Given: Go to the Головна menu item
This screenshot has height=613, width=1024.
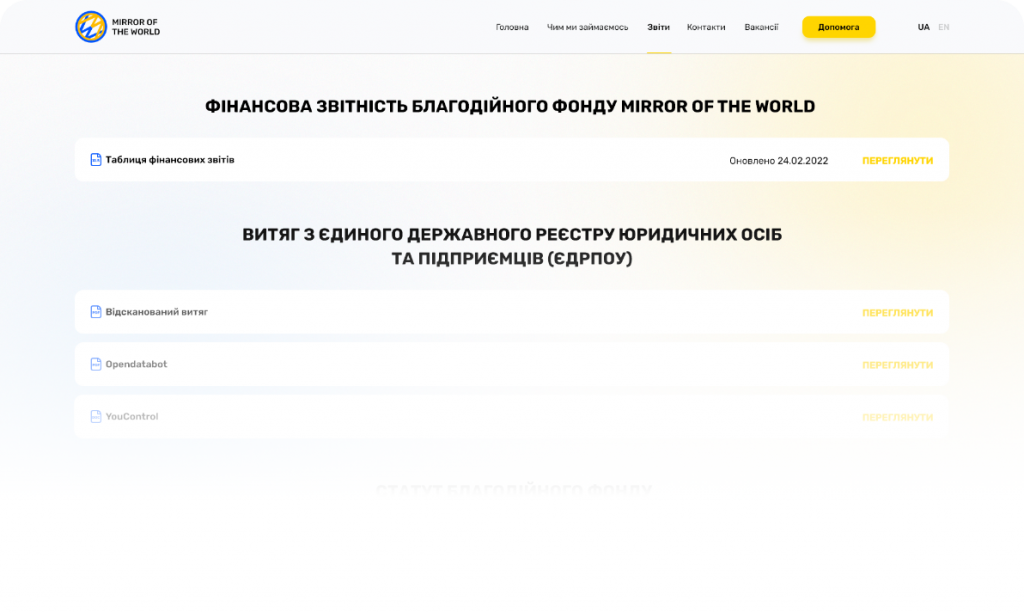Looking at the screenshot, I should pyautogui.click(x=512, y=27).
